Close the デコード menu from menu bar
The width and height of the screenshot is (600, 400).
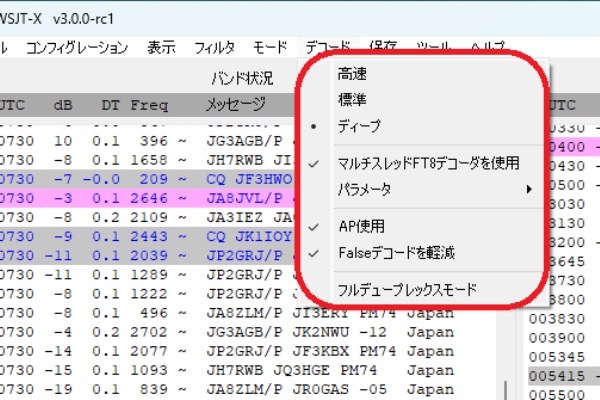tap(327, 46)
